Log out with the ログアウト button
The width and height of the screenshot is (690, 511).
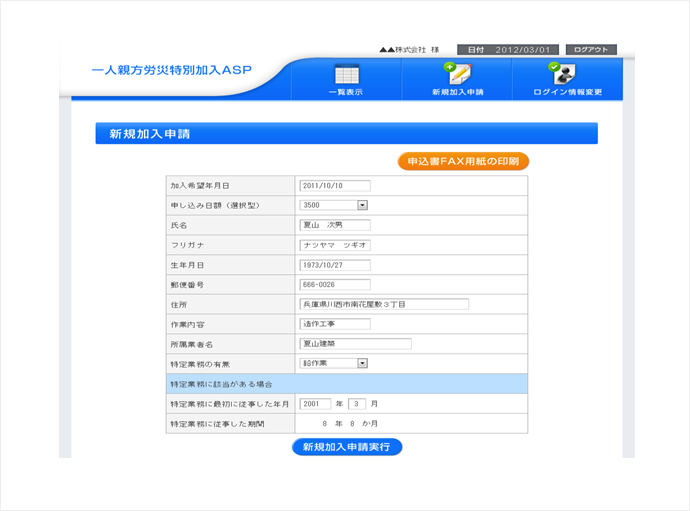(591, 49)
